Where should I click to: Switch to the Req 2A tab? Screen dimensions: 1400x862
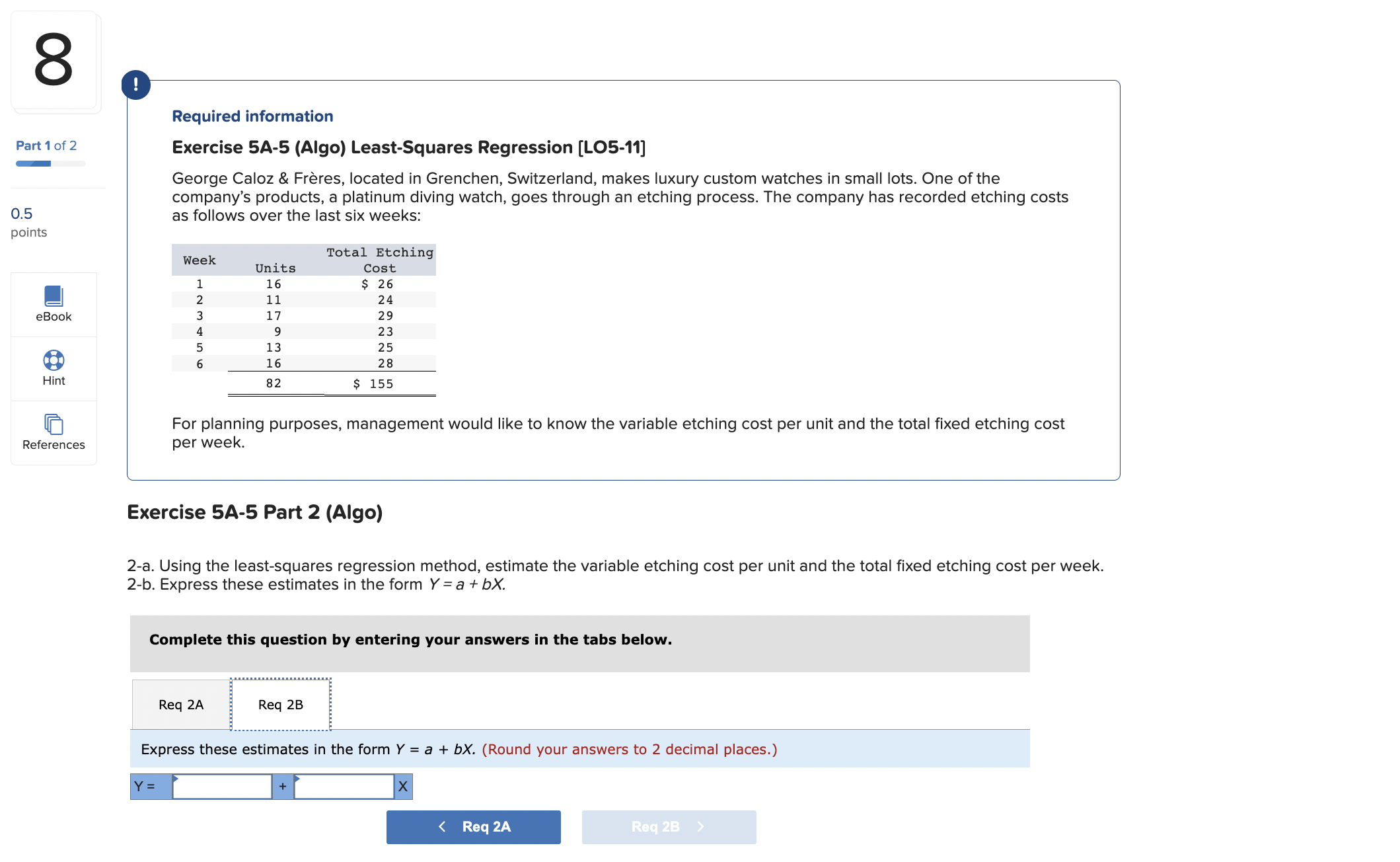tap(180, 704)
